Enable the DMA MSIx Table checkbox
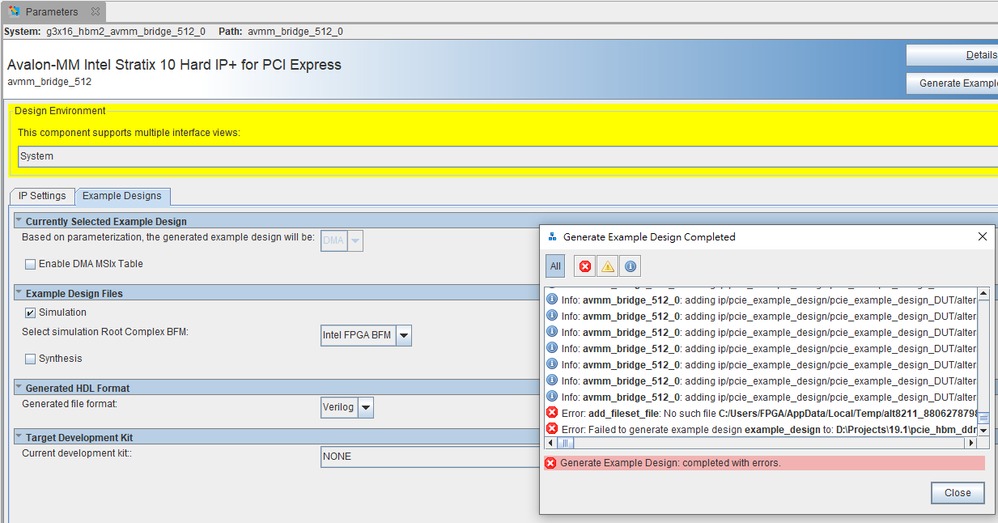This screenshot has height=523, width=998. click(30, 264)
